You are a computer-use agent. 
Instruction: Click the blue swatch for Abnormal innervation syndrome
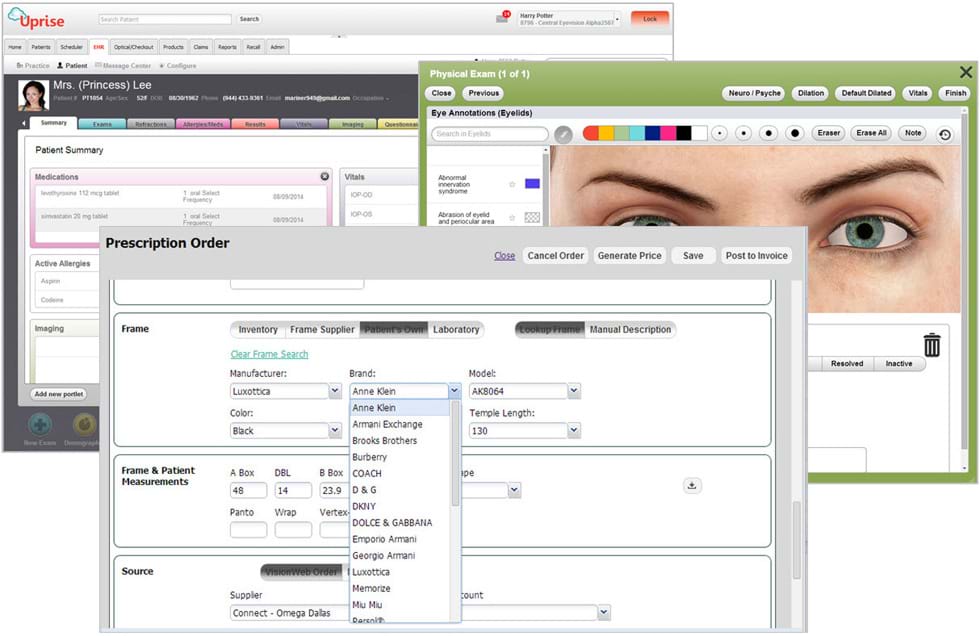532,184
